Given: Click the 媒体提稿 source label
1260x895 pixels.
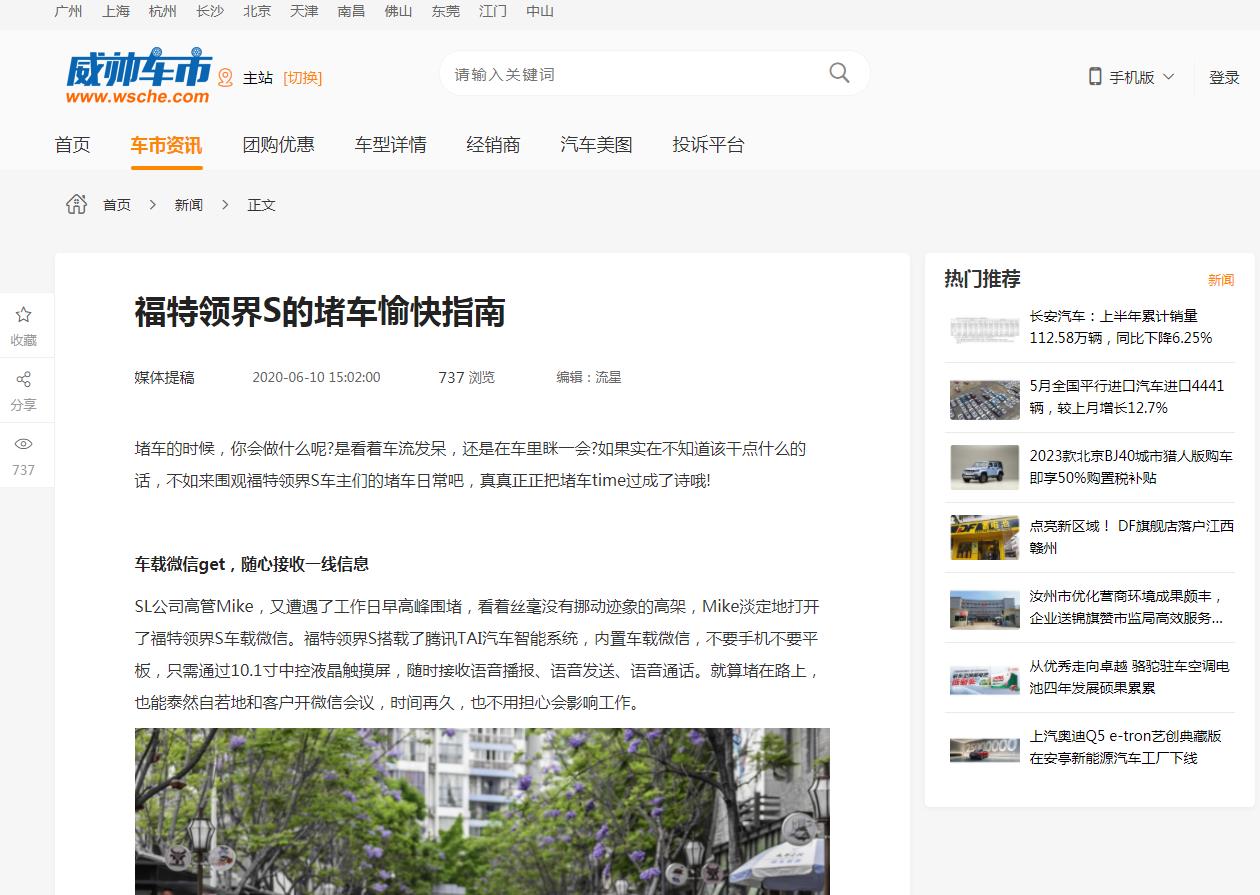Looking at the screenshot, I should (x=165, y=377).
